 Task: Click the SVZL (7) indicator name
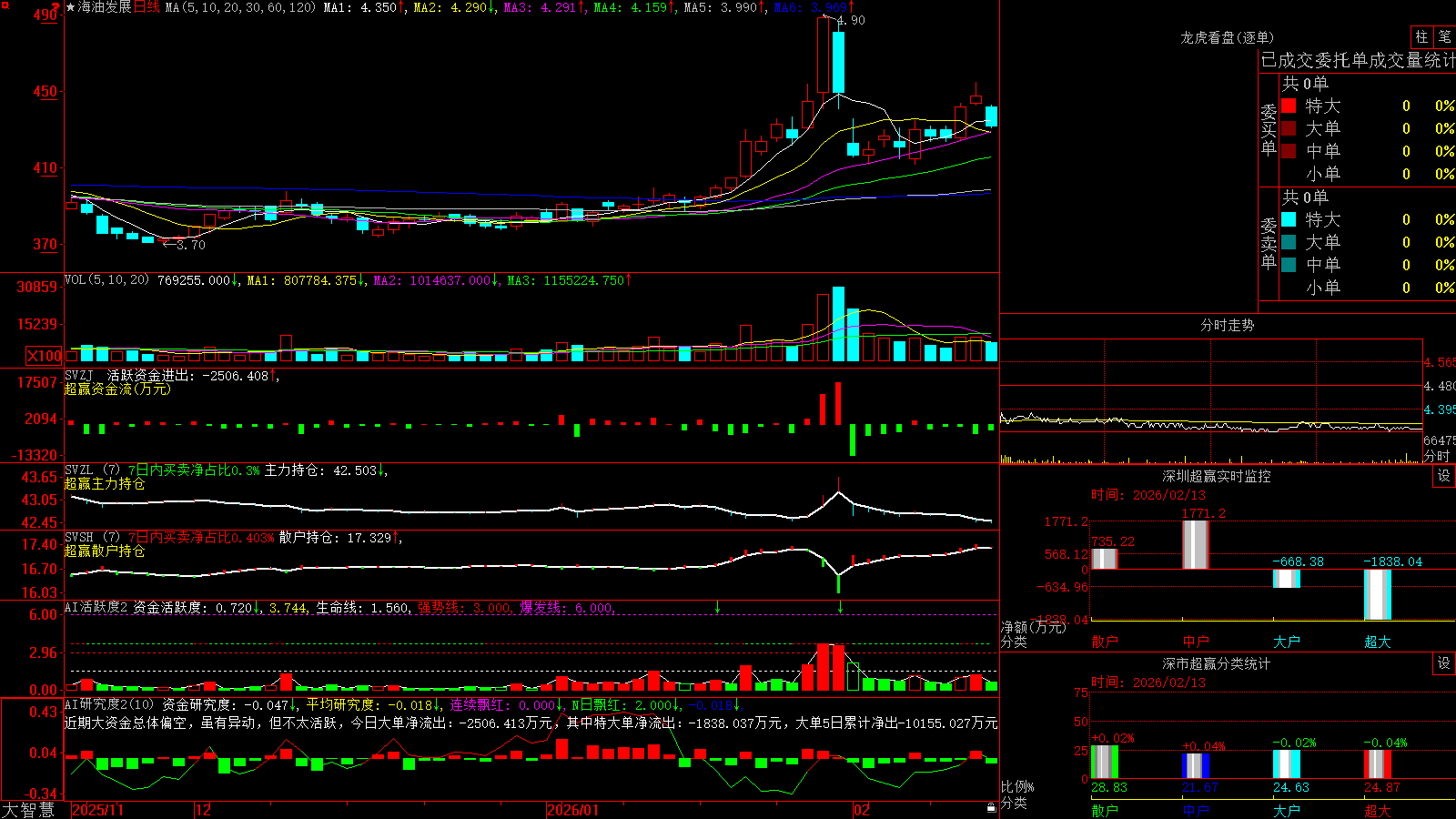point(92,470)
